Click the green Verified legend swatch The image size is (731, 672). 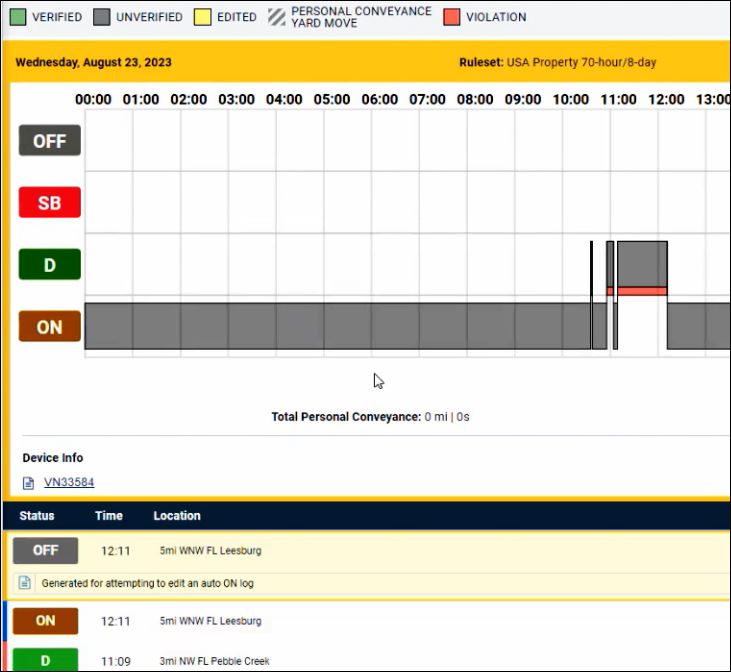tap(17, 17)
